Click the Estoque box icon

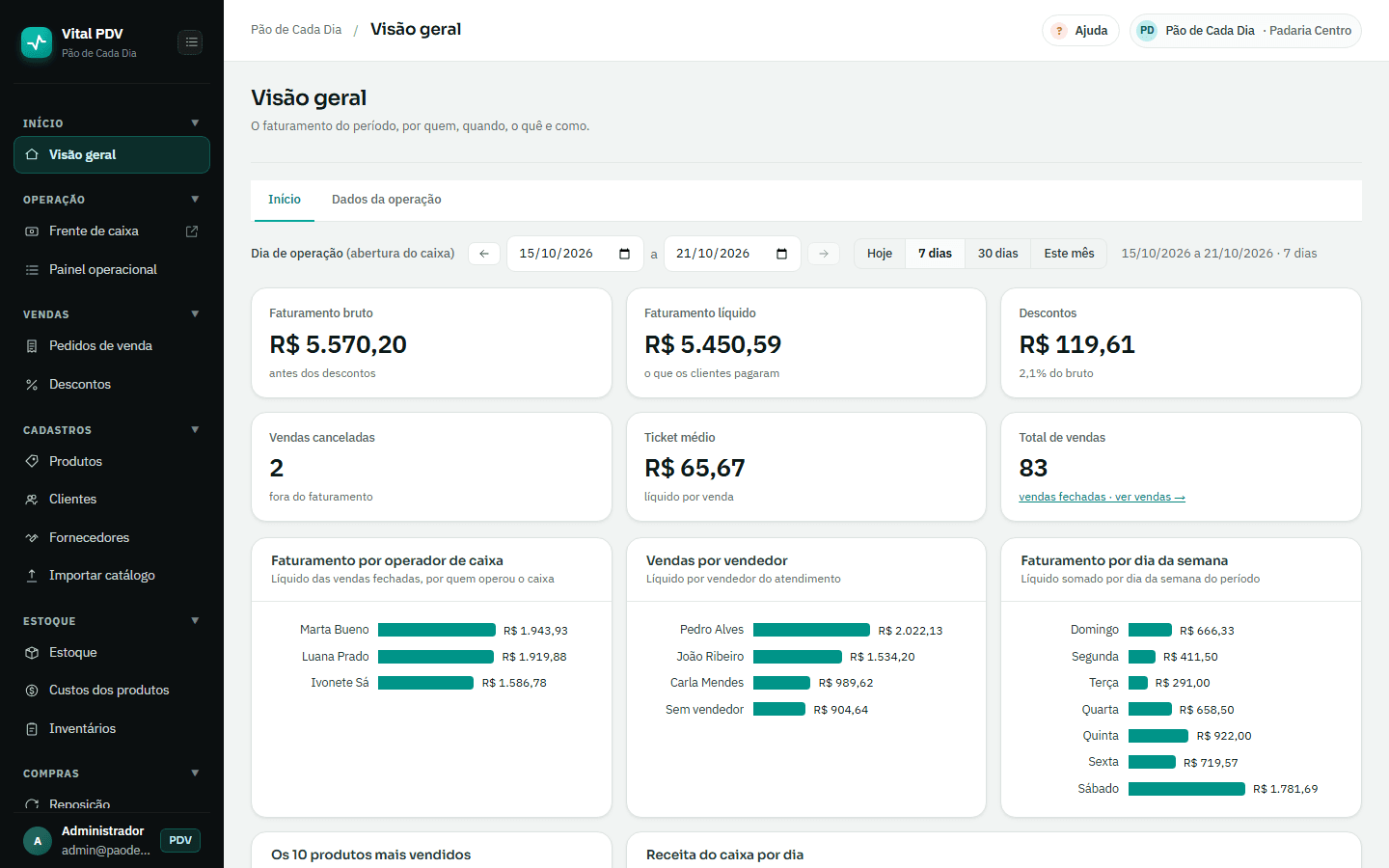coord(32,653)
